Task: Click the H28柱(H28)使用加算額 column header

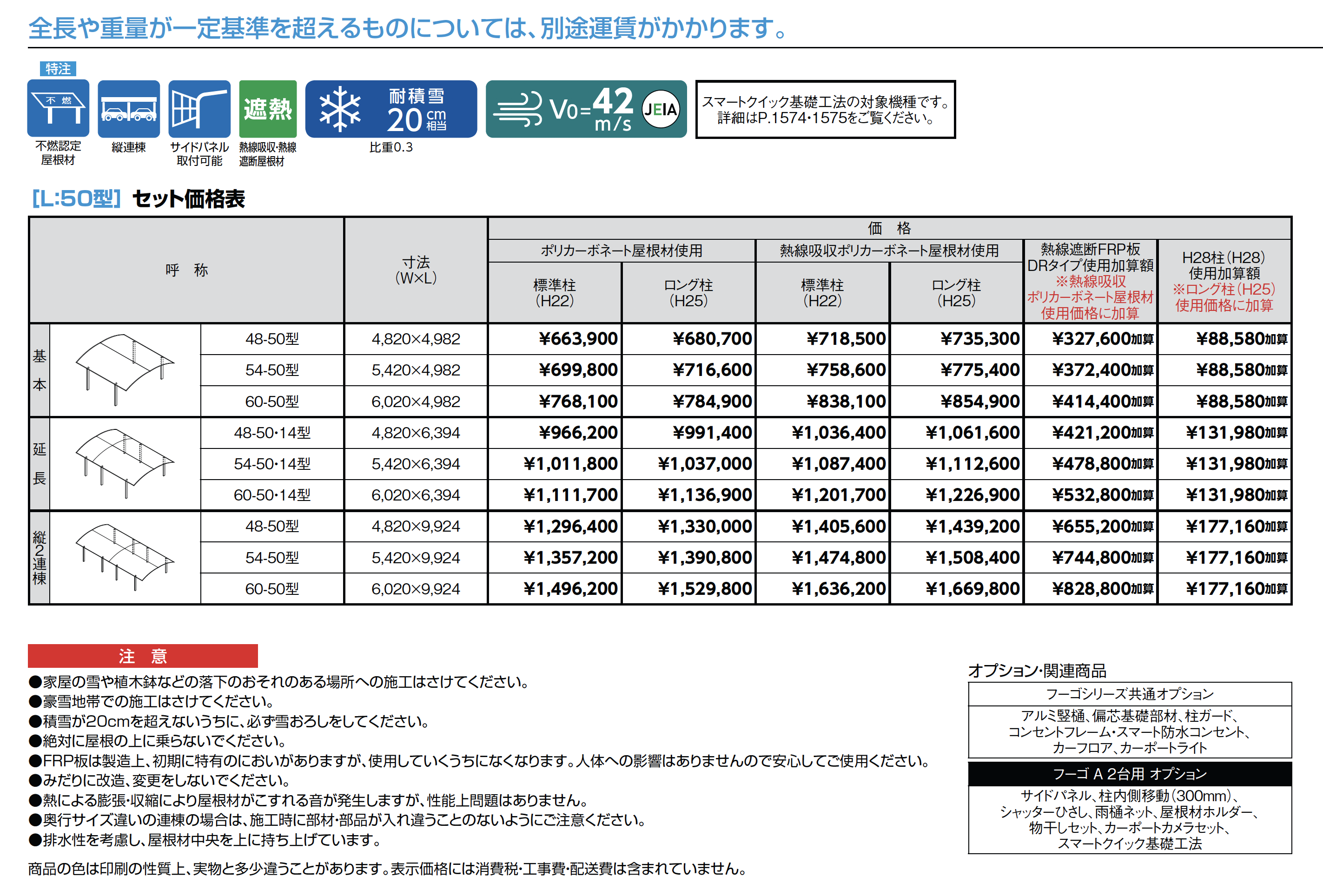Action: (x=1224, y=281)
